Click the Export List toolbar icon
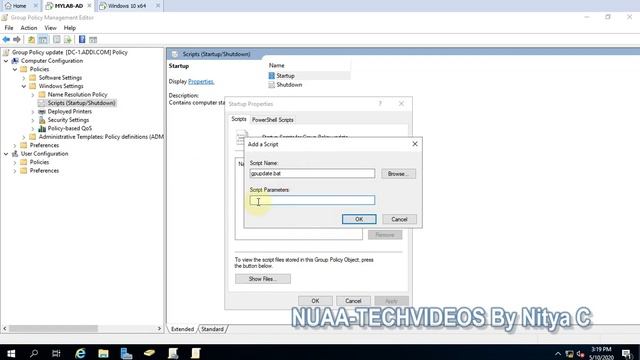The width and height of the screenshot is (640, 360). (68, 40)
